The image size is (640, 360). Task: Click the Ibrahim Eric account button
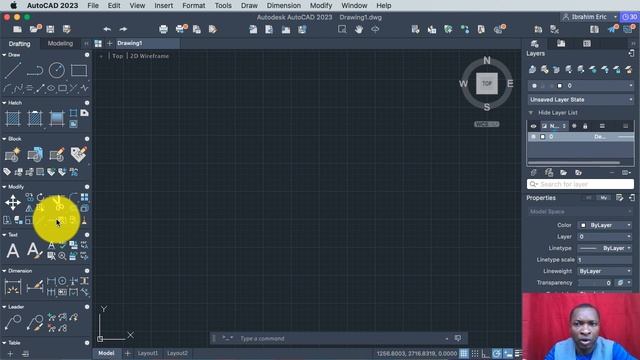pos(589,17)
